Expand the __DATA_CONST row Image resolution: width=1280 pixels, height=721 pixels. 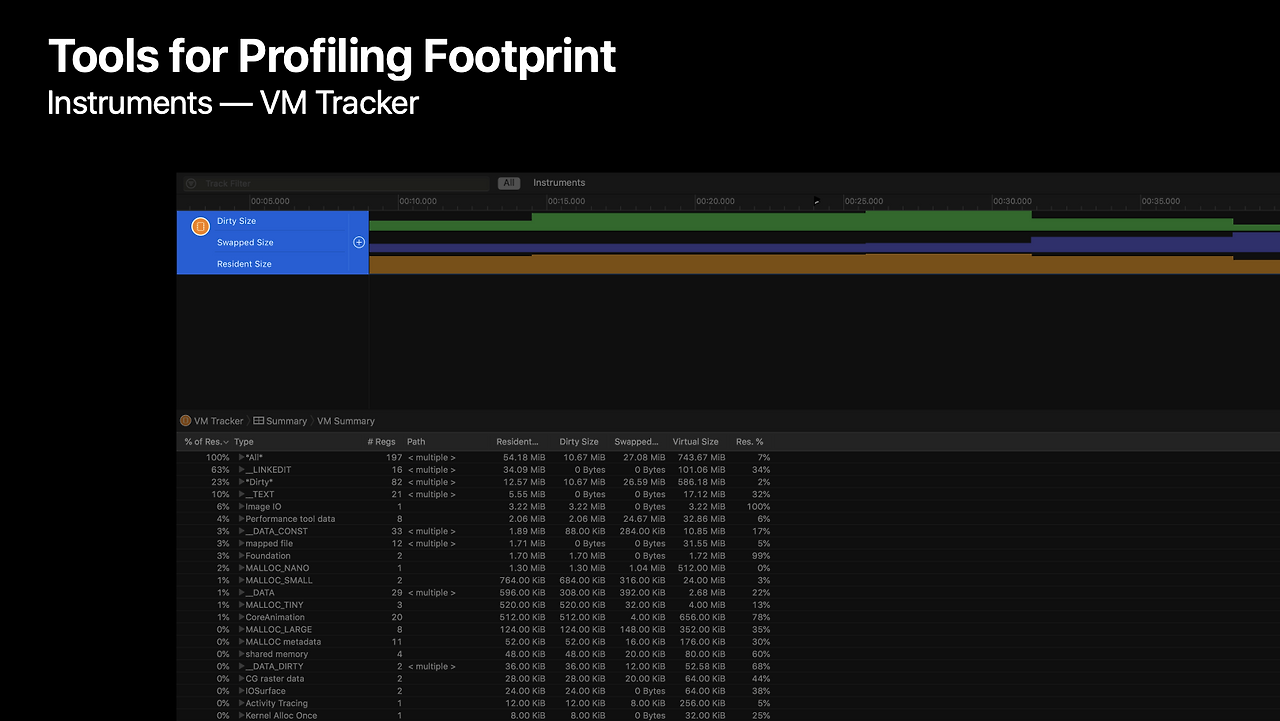[241, 531]
